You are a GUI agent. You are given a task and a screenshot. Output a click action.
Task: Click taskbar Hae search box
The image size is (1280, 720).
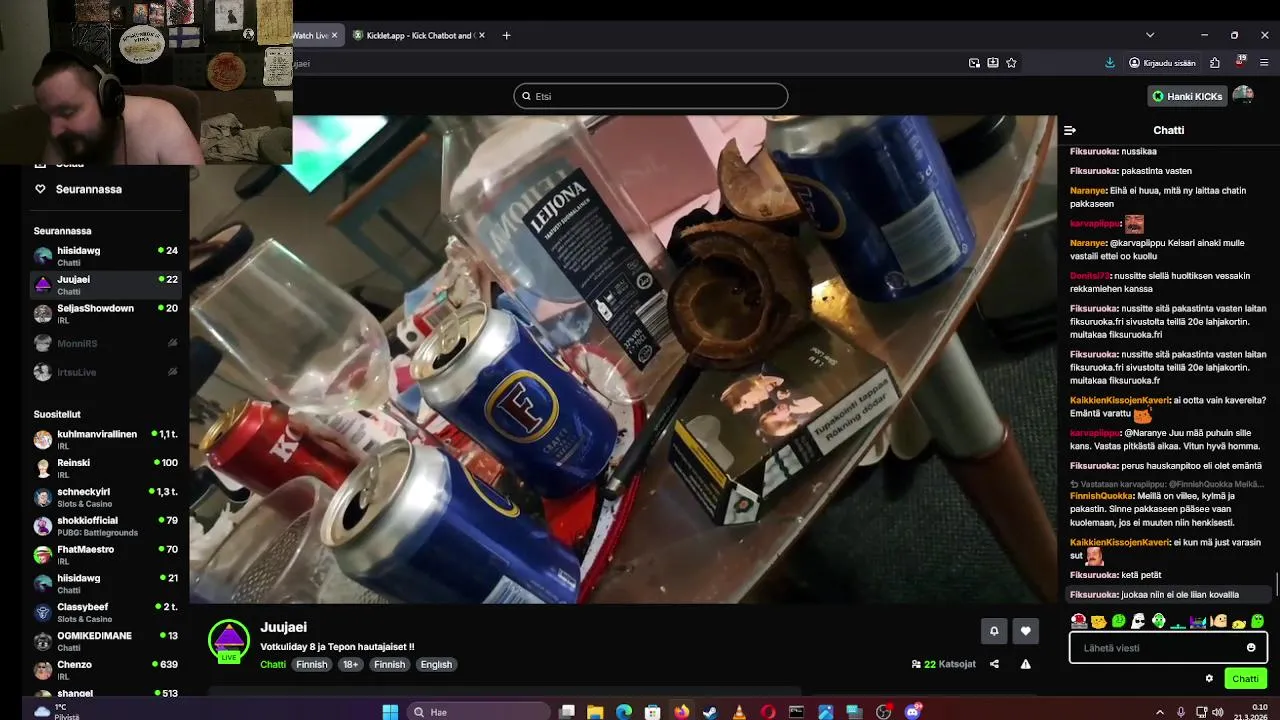click(x=480, y=712)
